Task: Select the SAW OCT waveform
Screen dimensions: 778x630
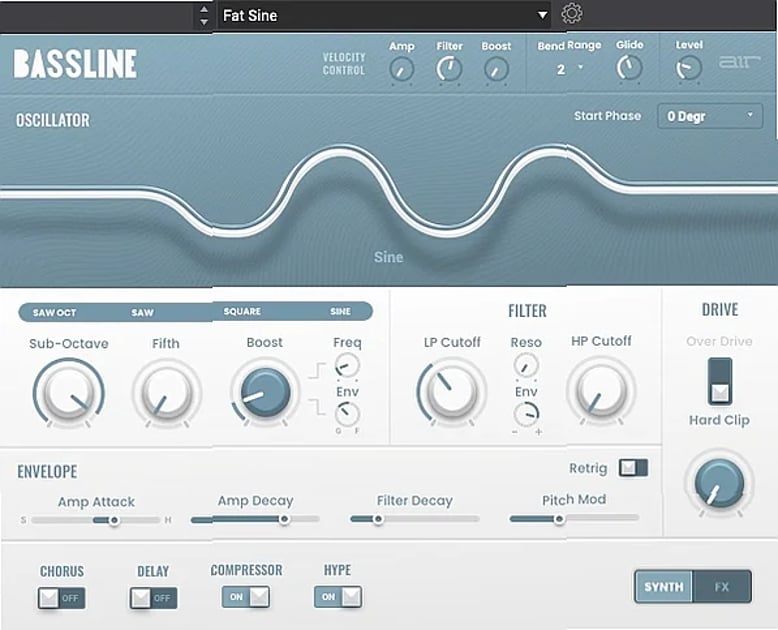Action: click(55, 313)
